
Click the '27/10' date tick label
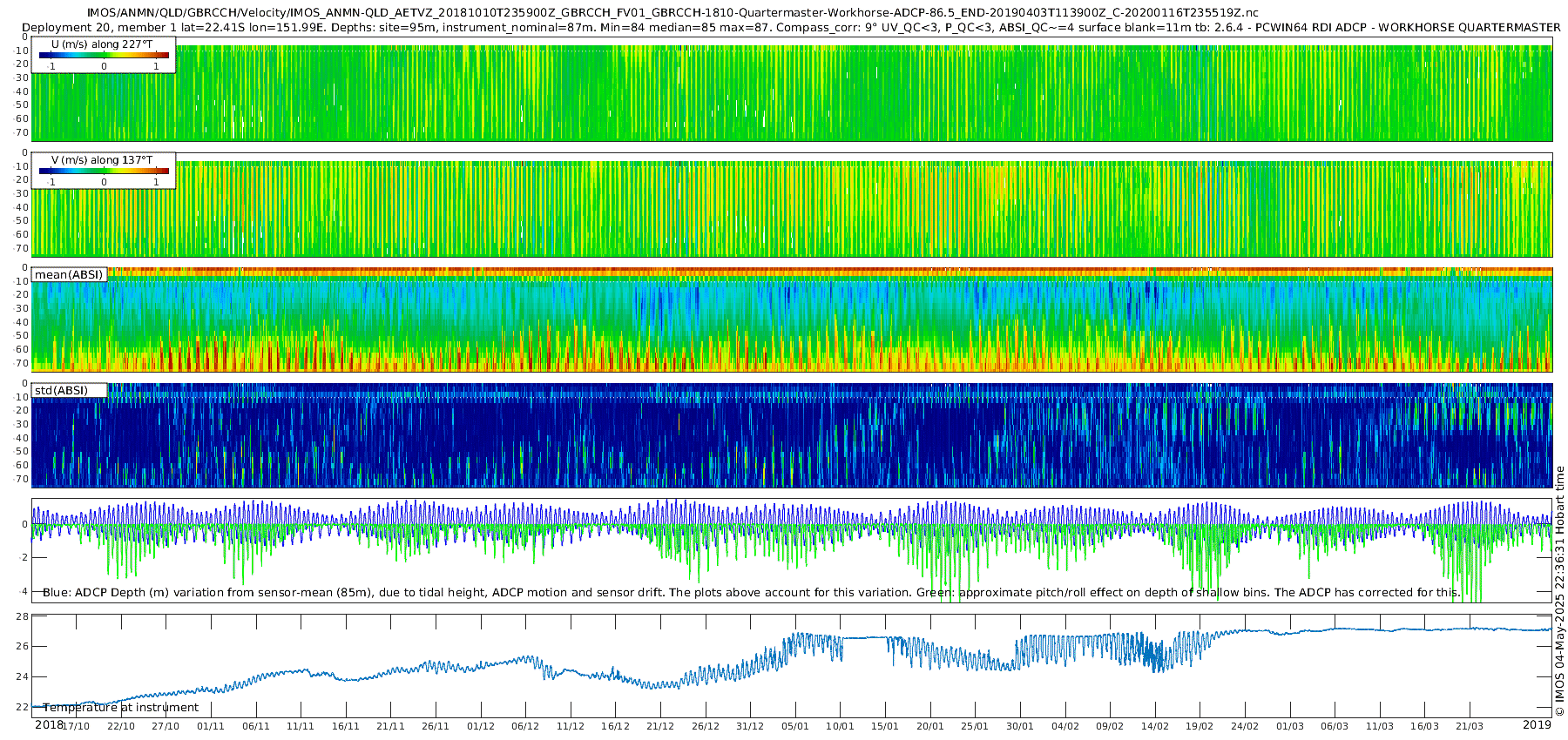166,726
